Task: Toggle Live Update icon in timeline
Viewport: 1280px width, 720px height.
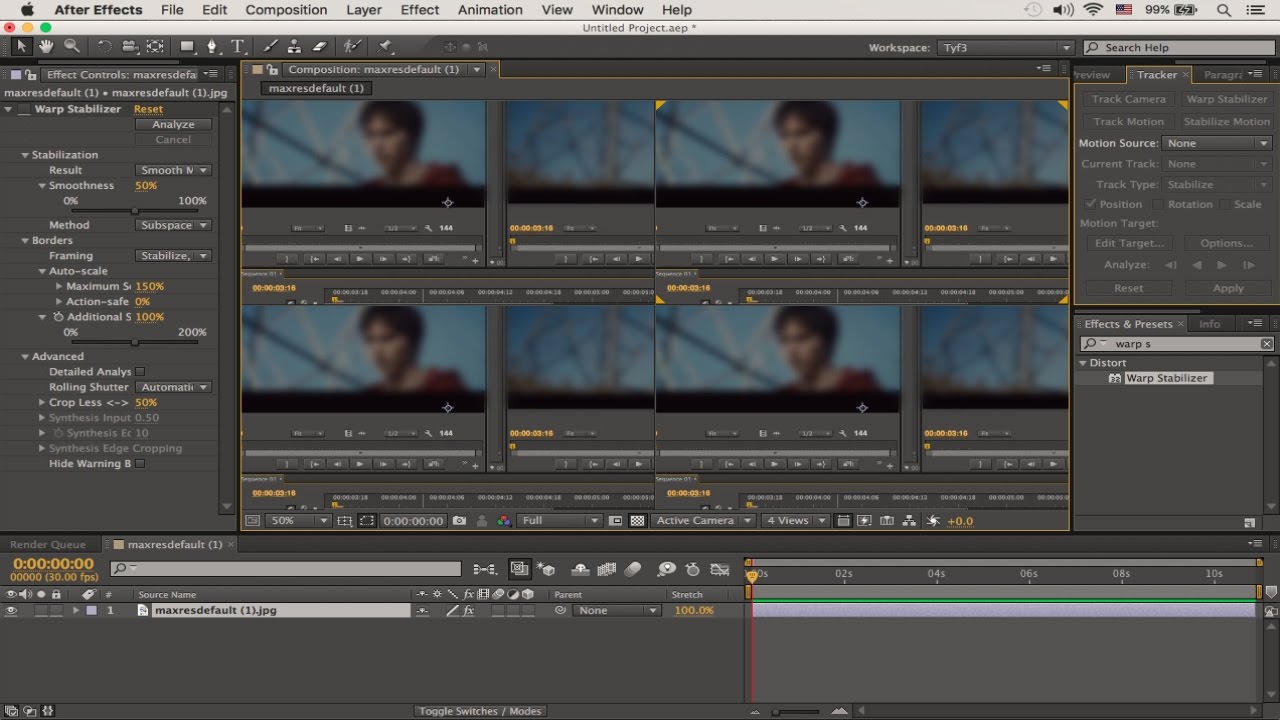Action: click(x=520, y=569)
